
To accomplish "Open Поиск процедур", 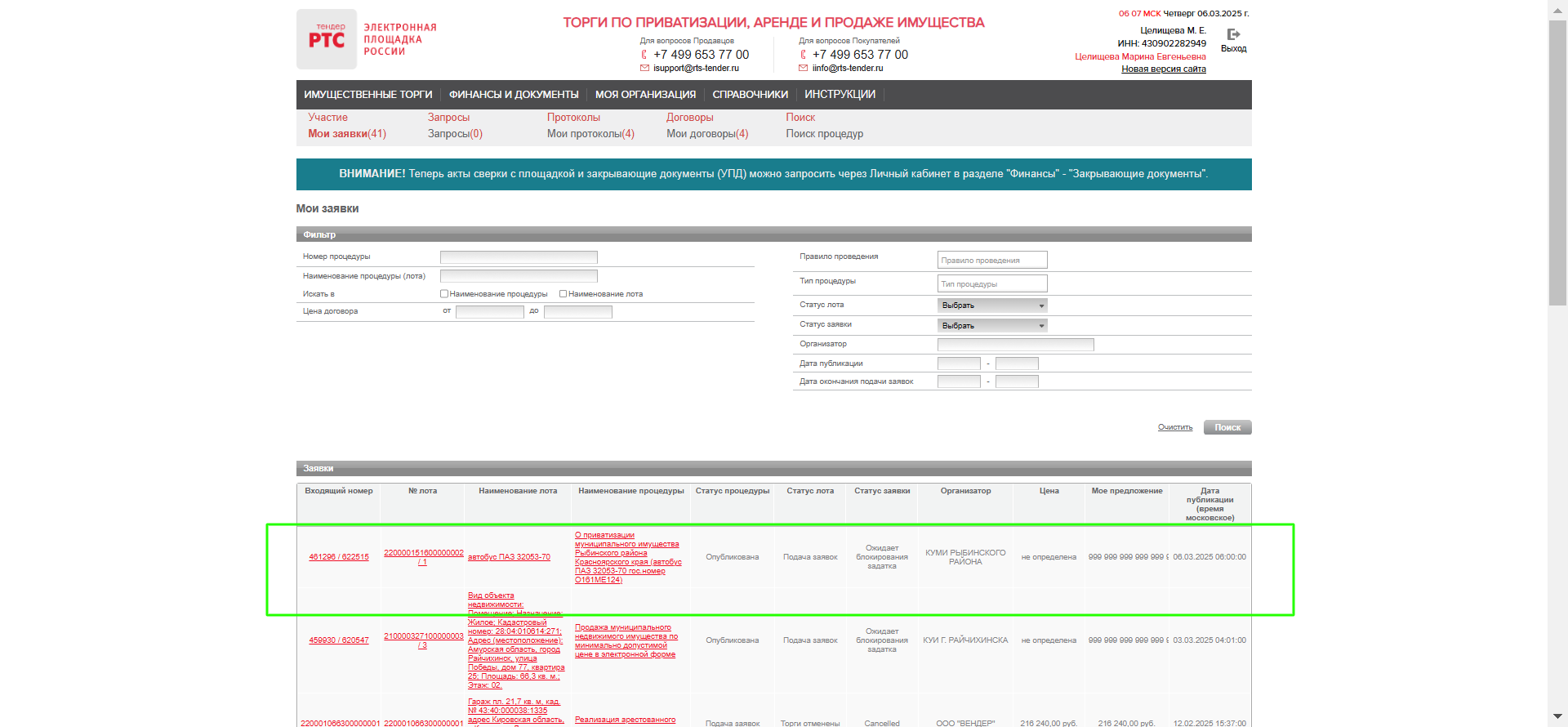I will click(x=824, y=134).
